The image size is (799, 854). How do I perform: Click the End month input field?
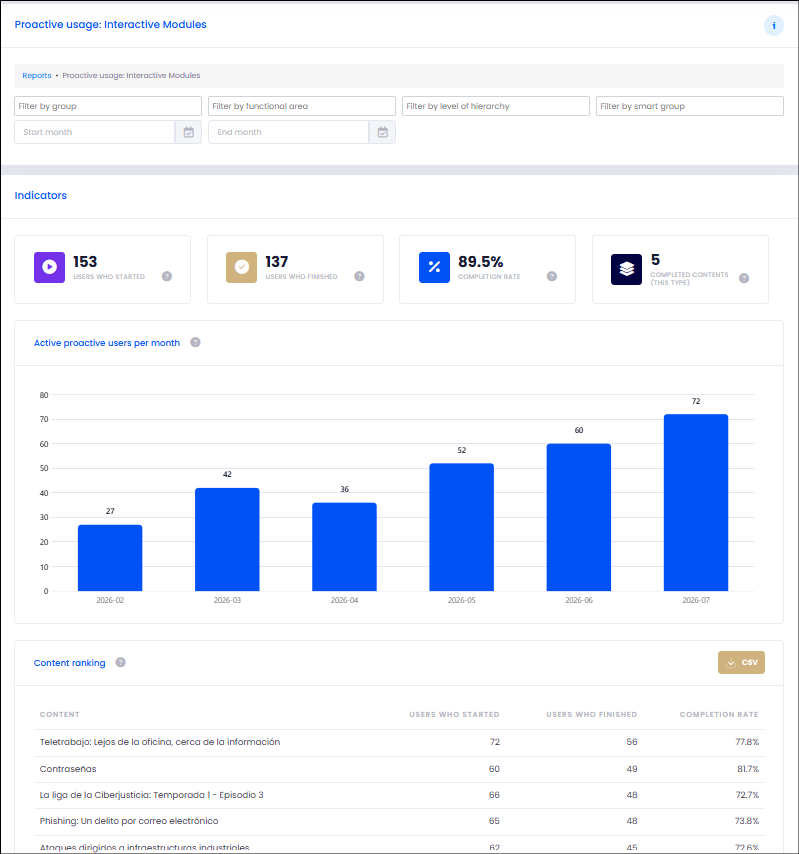289,132
